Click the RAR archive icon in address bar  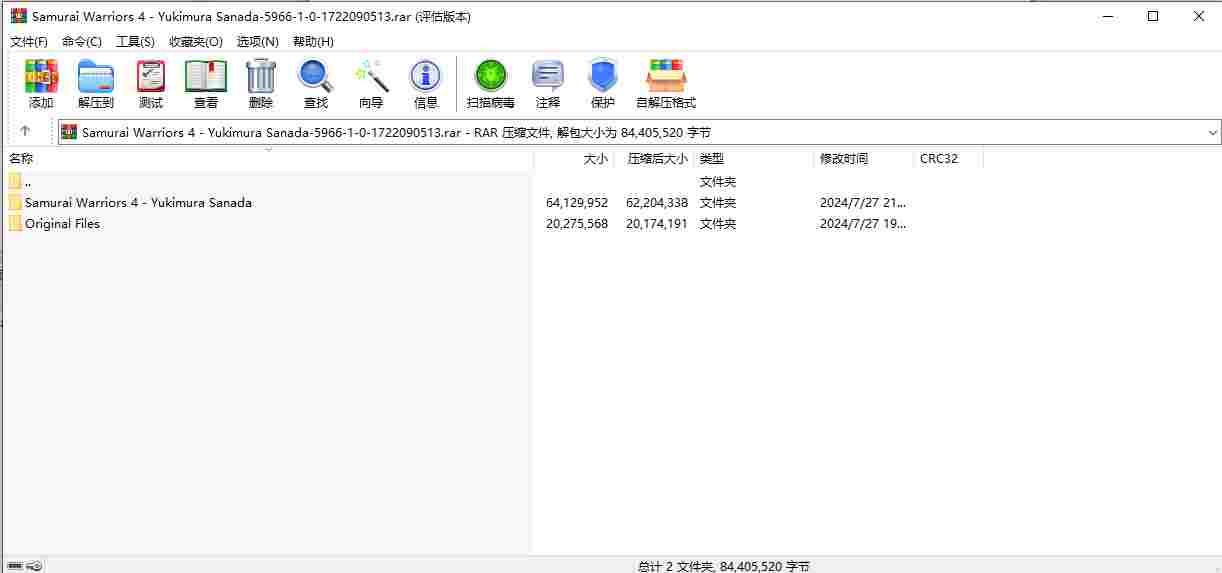[69, 132]
